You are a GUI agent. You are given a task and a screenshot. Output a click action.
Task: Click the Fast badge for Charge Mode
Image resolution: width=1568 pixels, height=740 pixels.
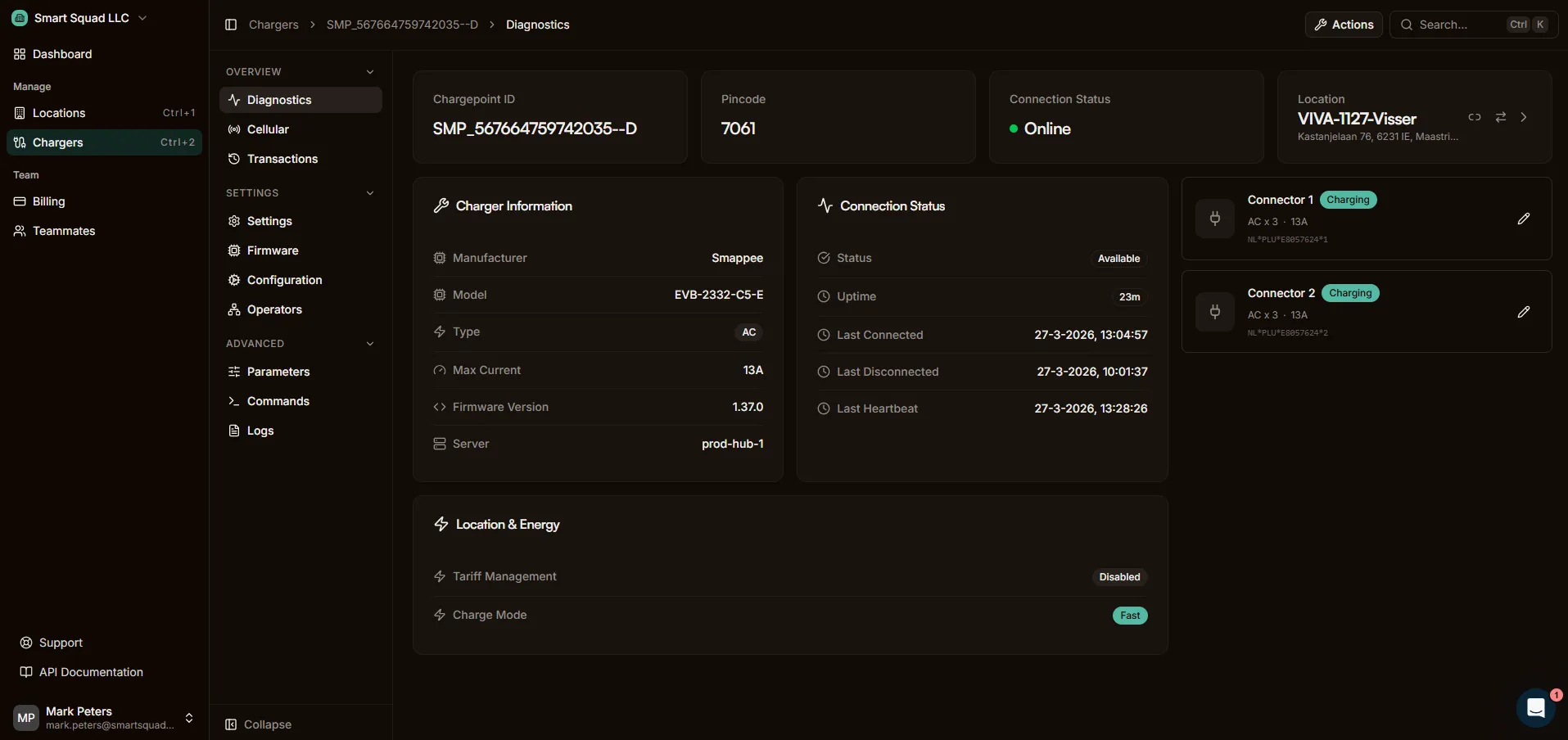[x=1129, y=615]
